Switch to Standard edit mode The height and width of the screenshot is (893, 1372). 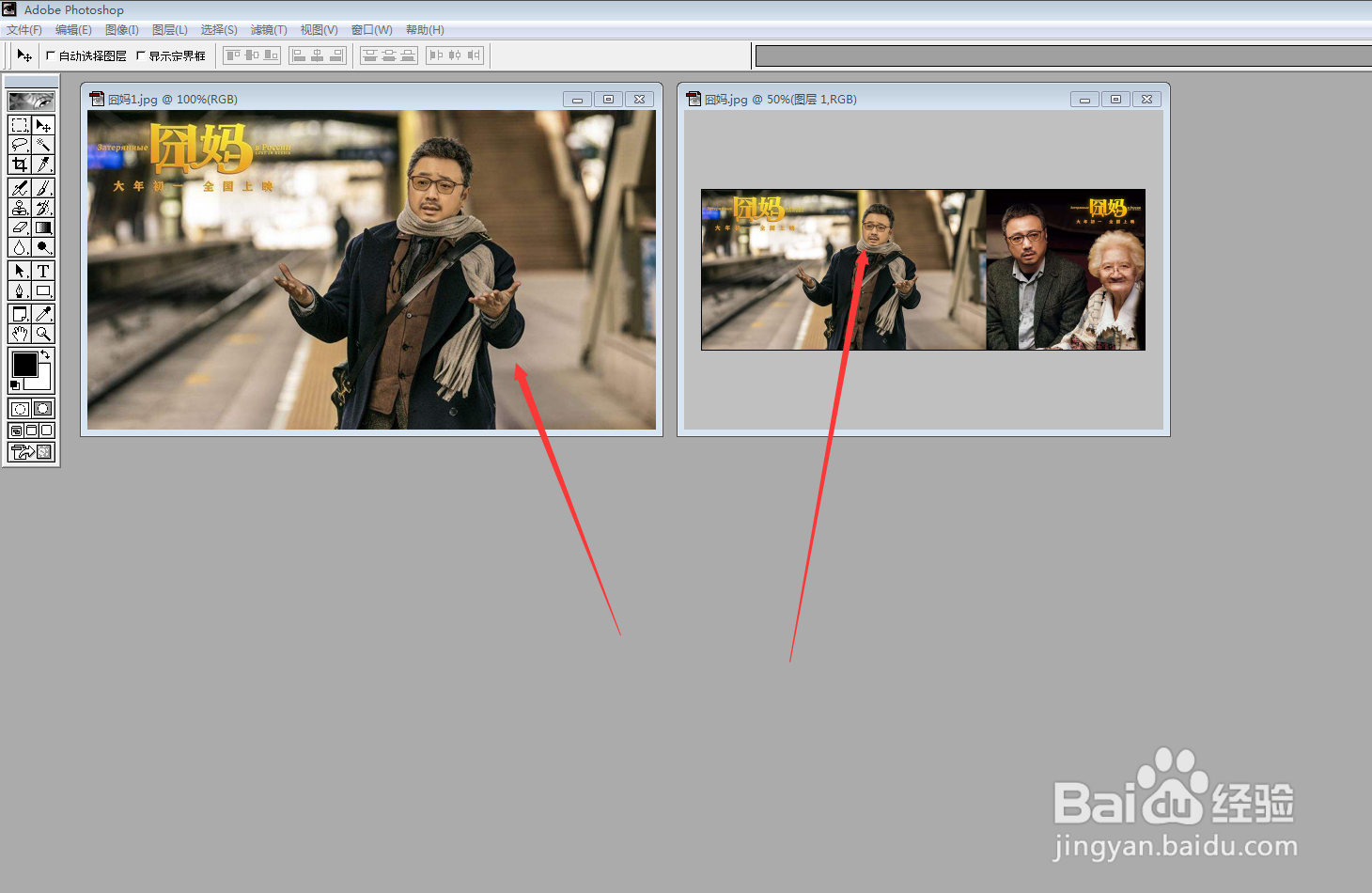point(20,409)
